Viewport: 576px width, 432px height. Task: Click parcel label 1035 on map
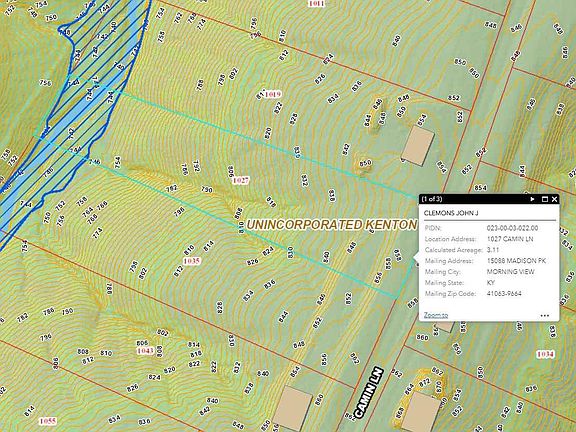coord(191,261)
